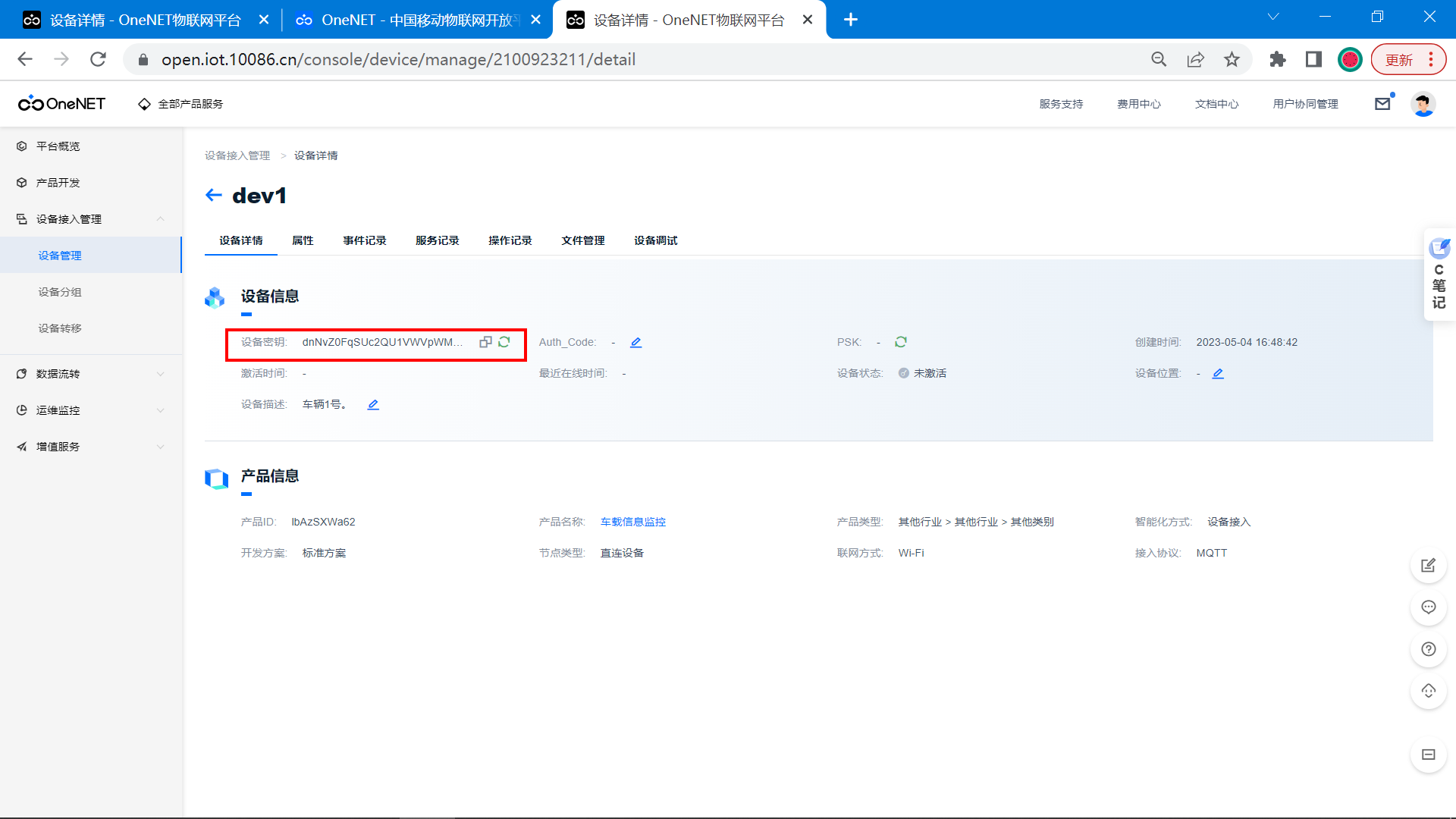Edit the Auth_Code field
This screenshot has height=819, width=1456.
point(636,343)
